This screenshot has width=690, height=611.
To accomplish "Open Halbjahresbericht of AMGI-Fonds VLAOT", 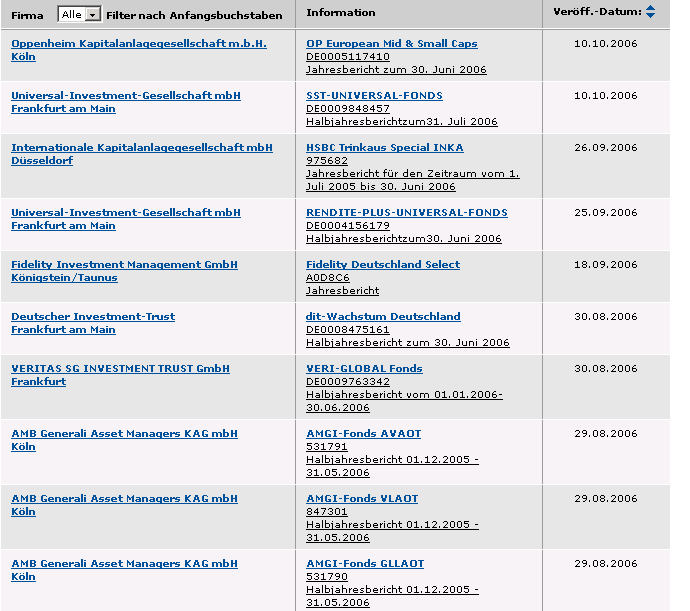I will coord(393,531).
